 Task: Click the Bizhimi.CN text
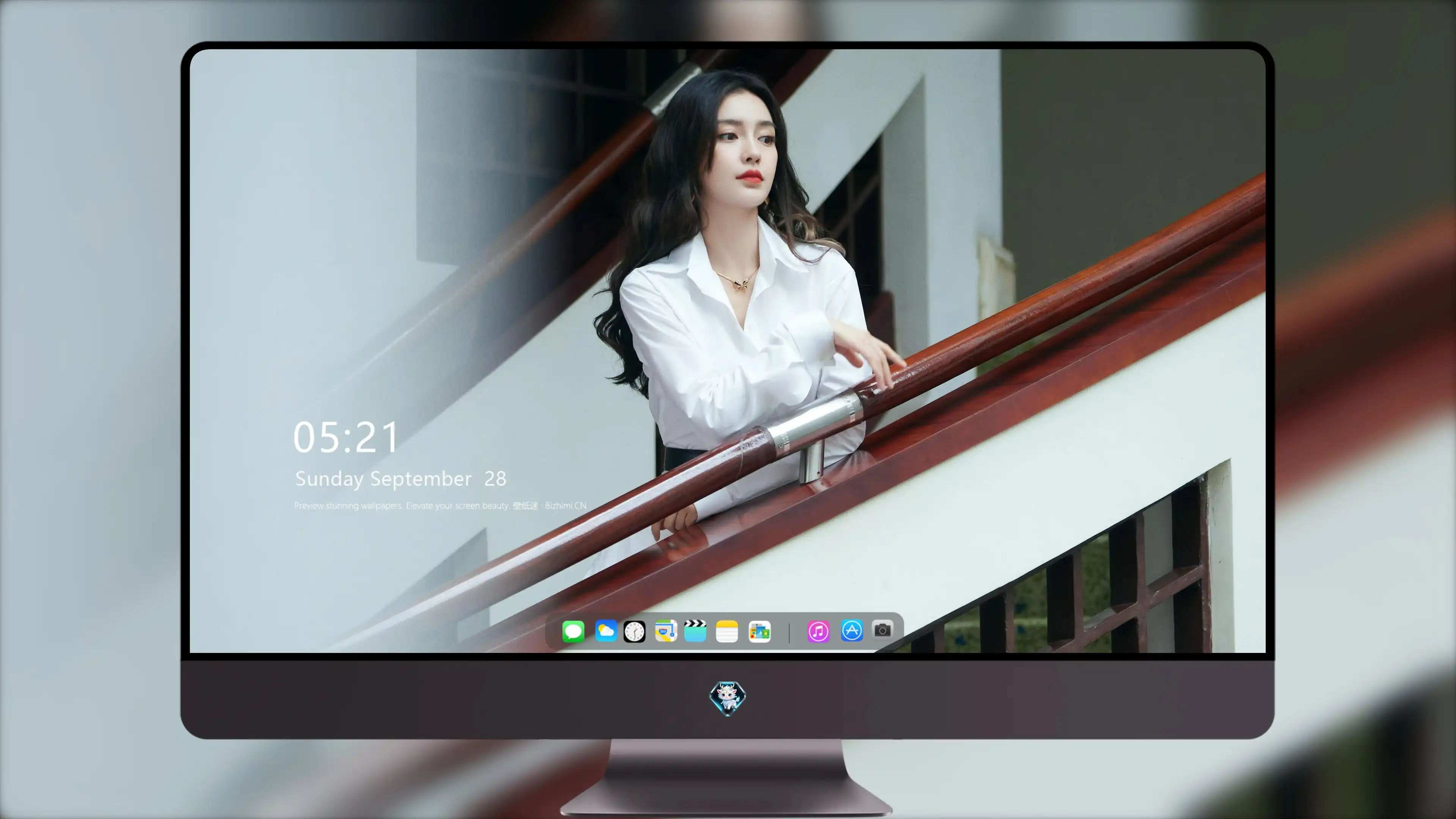click(x=565, y=505)
